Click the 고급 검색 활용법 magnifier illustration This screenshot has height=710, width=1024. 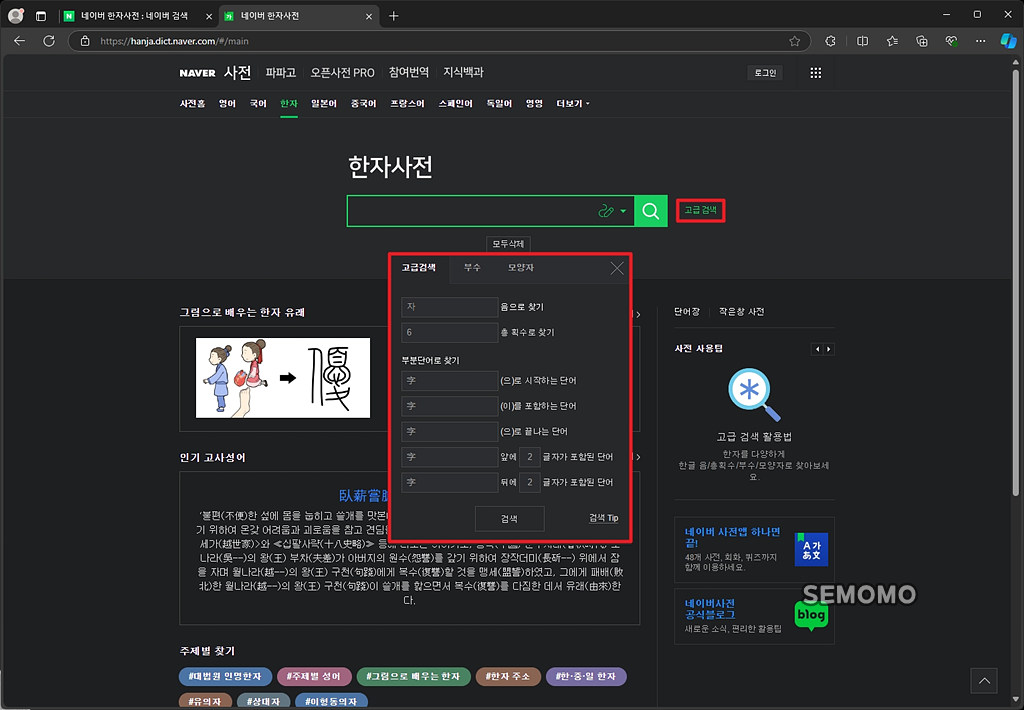pyautogui.click(x=754, y=395)
